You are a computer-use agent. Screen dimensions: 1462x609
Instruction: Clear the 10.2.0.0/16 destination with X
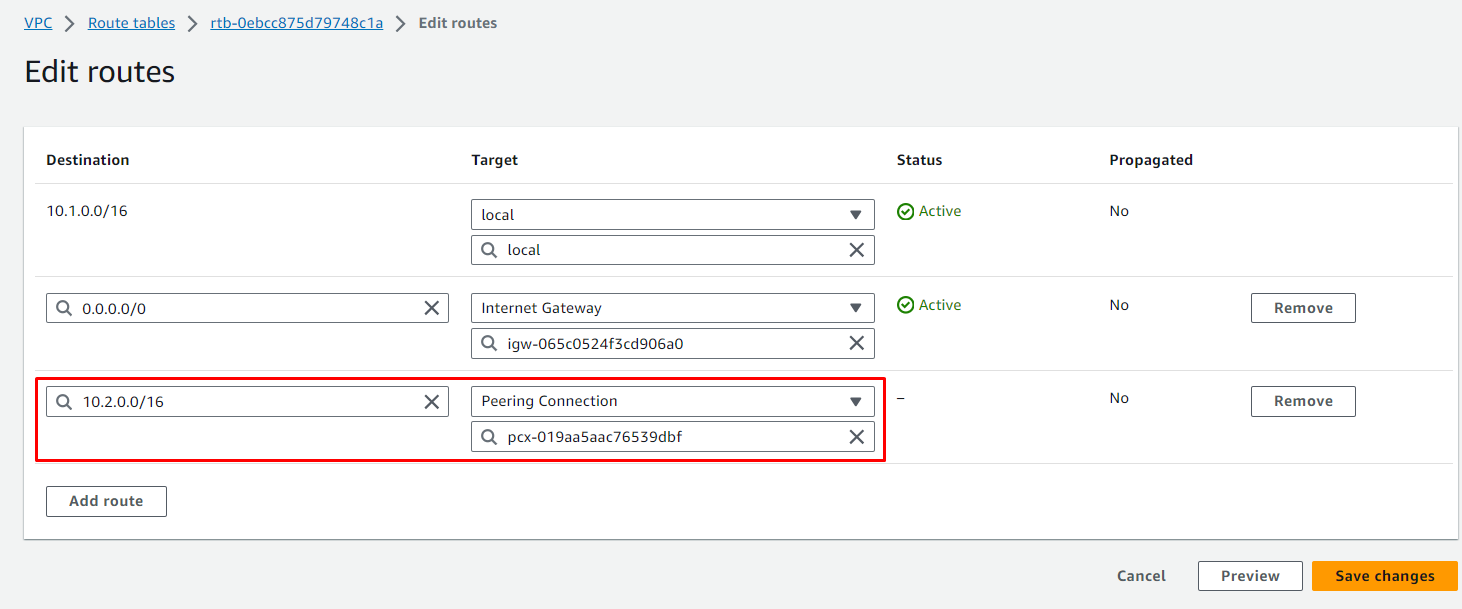coord(432,401)
